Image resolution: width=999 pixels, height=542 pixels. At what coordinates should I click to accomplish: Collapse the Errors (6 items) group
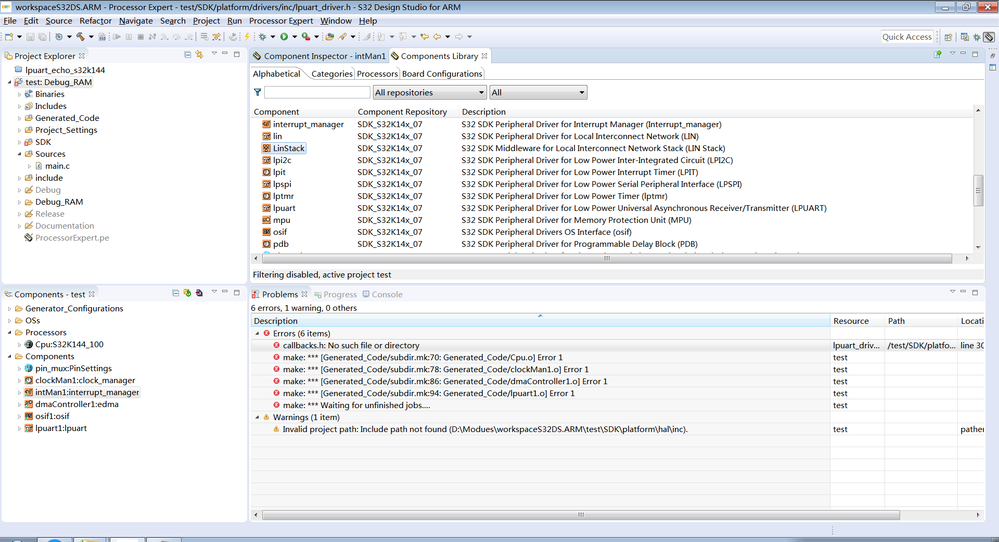coord(257,333)
